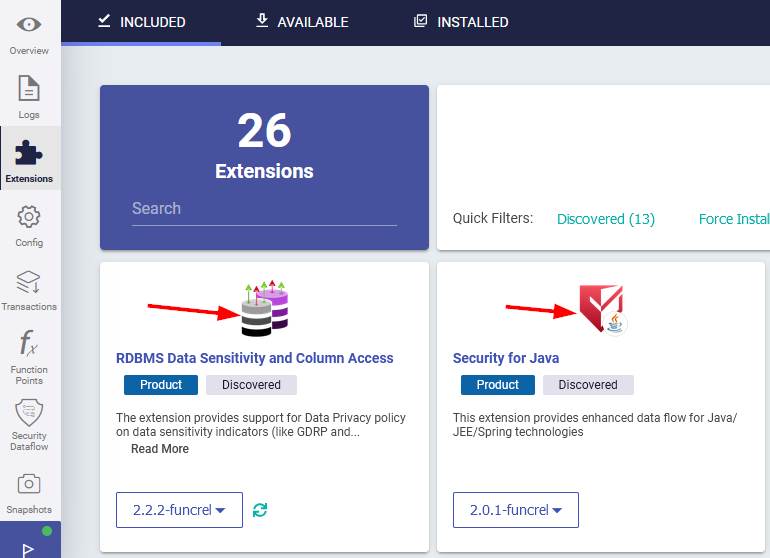
Task: Select the Extensions puzzle icon
Action: 29,153
